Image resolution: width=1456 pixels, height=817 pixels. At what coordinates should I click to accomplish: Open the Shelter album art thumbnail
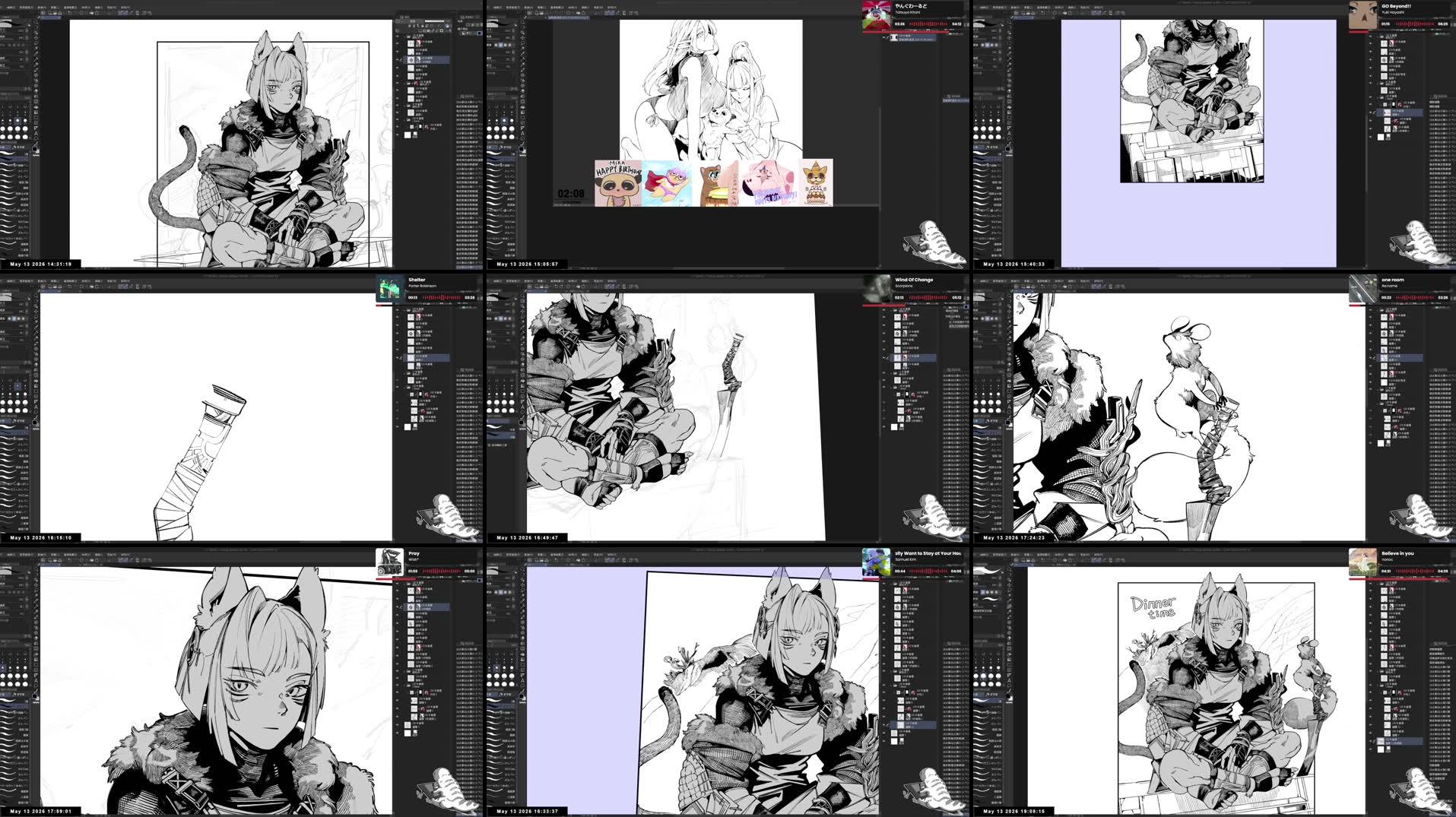point(390,289)
